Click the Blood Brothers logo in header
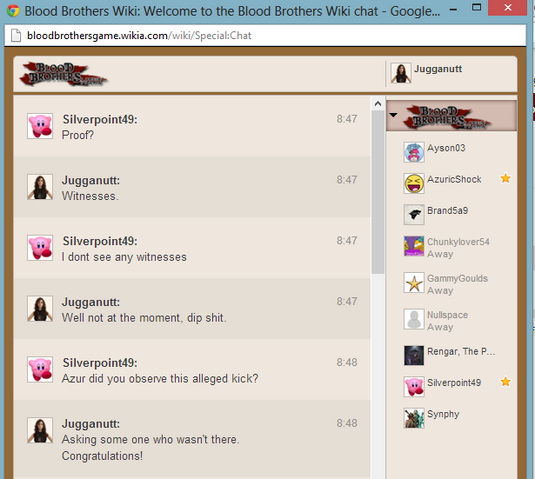Viewport: 535px width, 479px height. click(63, 73)
